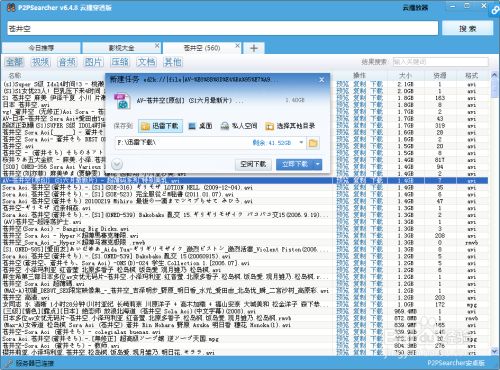Viewport: 500px width, 370px height.
Task: Sort by the 格式 column header
Action: (471, 76)
